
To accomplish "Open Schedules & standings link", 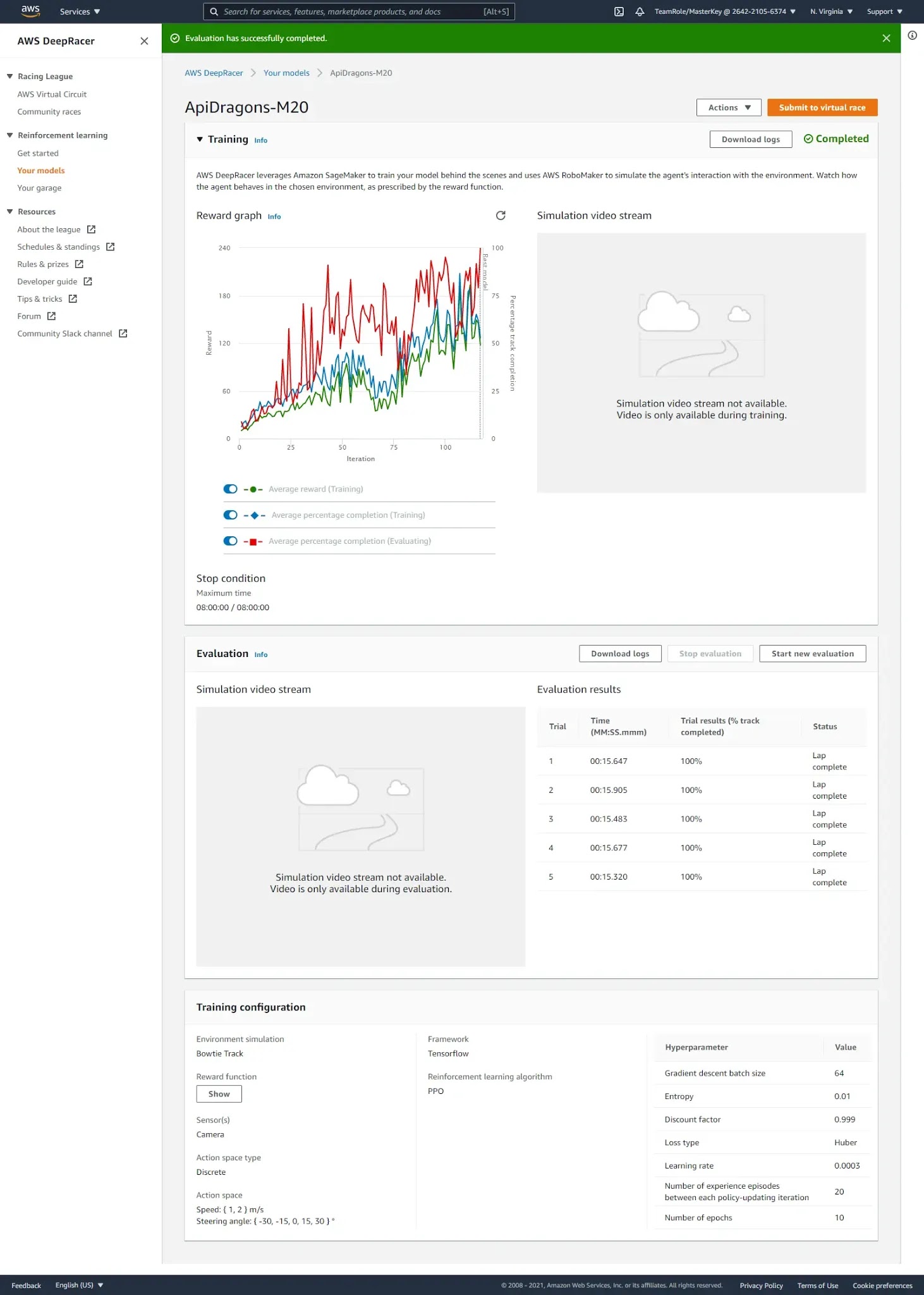I will (58, 247).
